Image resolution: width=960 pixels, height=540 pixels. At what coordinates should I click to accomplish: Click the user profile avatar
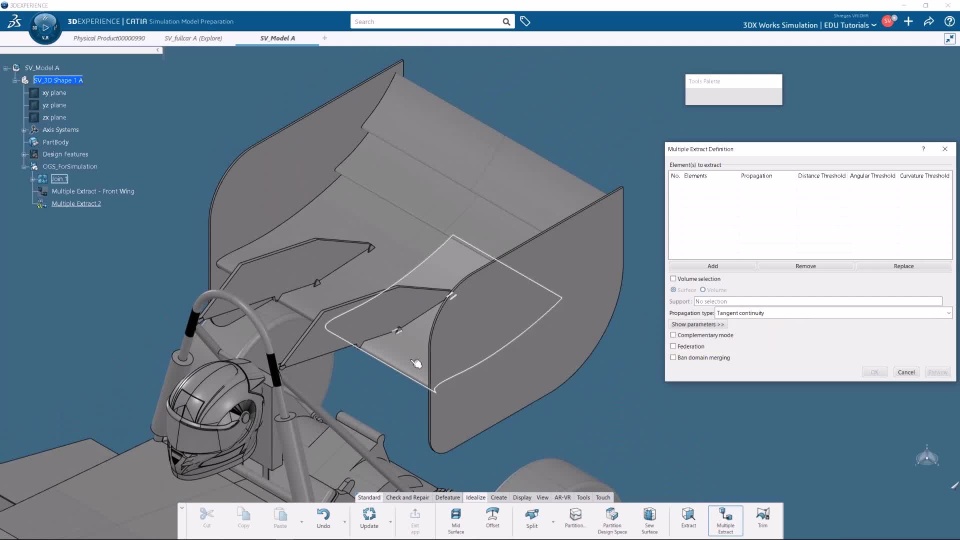tap(888, 21)
